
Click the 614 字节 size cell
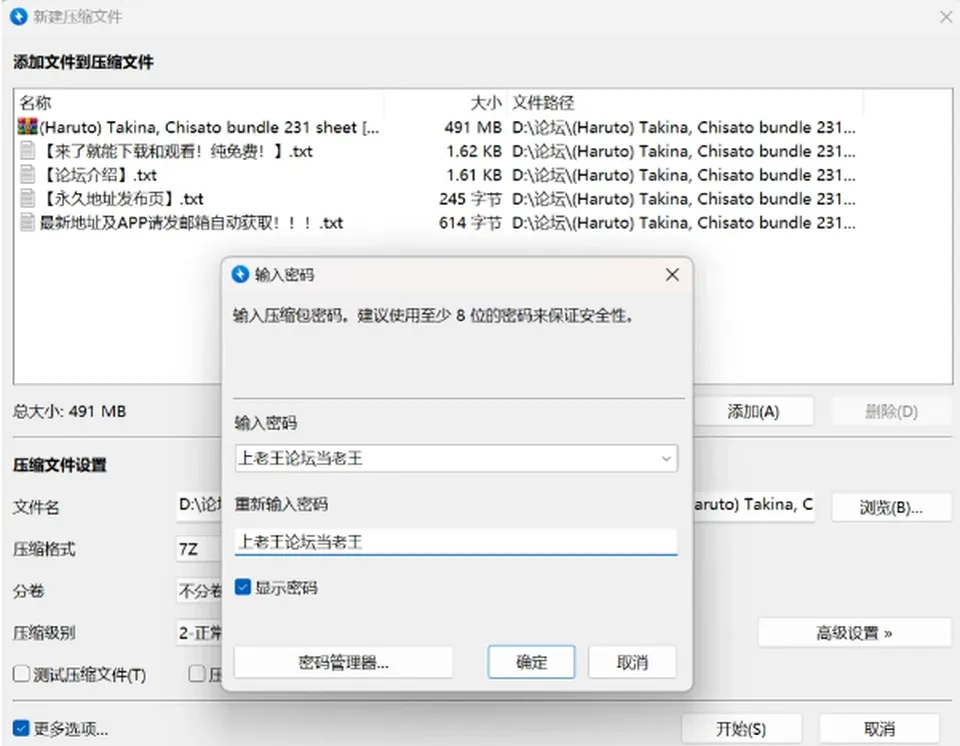(x=470, y=223)
